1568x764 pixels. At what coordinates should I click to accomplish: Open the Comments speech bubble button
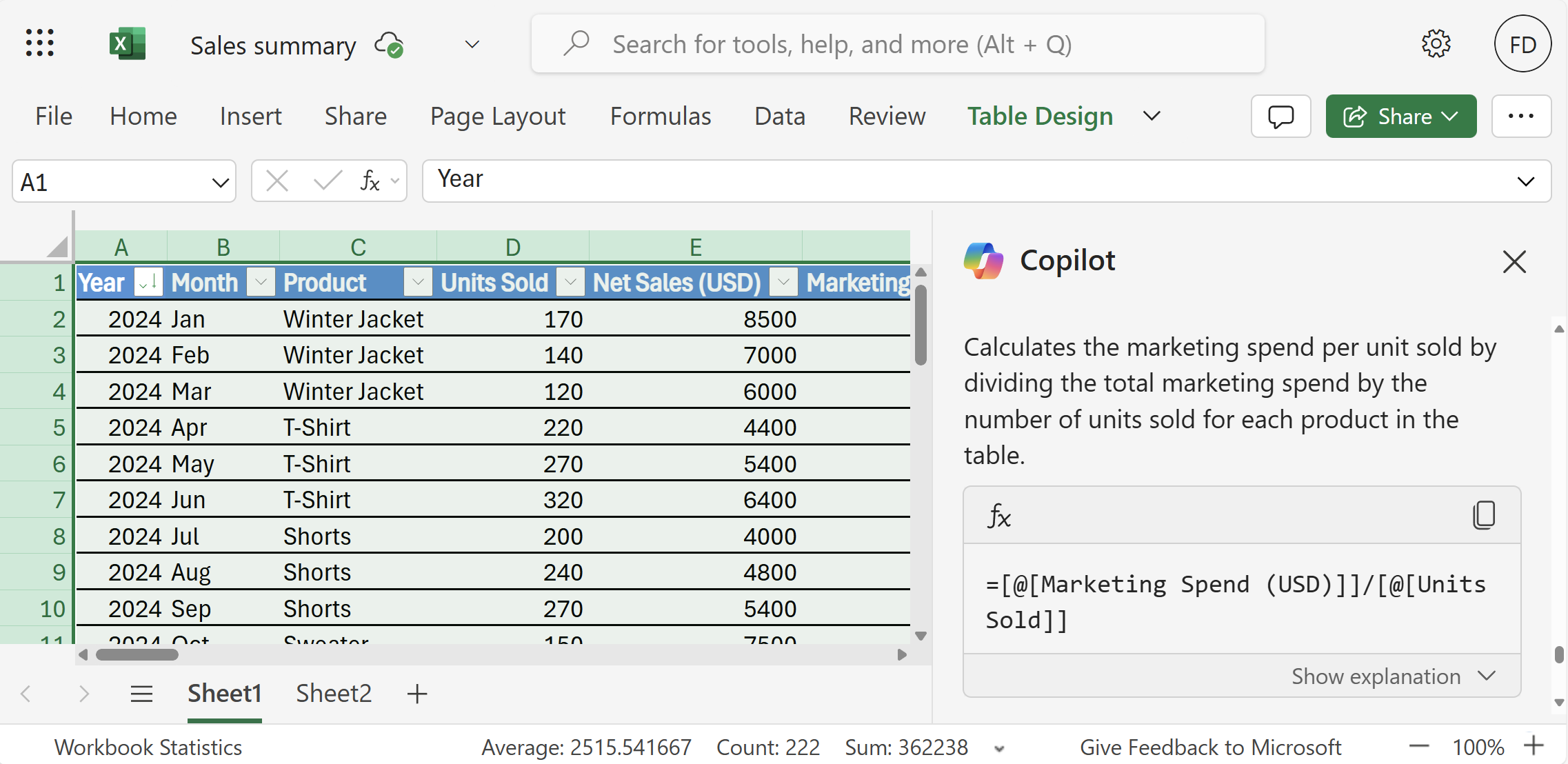[1281, 116]
